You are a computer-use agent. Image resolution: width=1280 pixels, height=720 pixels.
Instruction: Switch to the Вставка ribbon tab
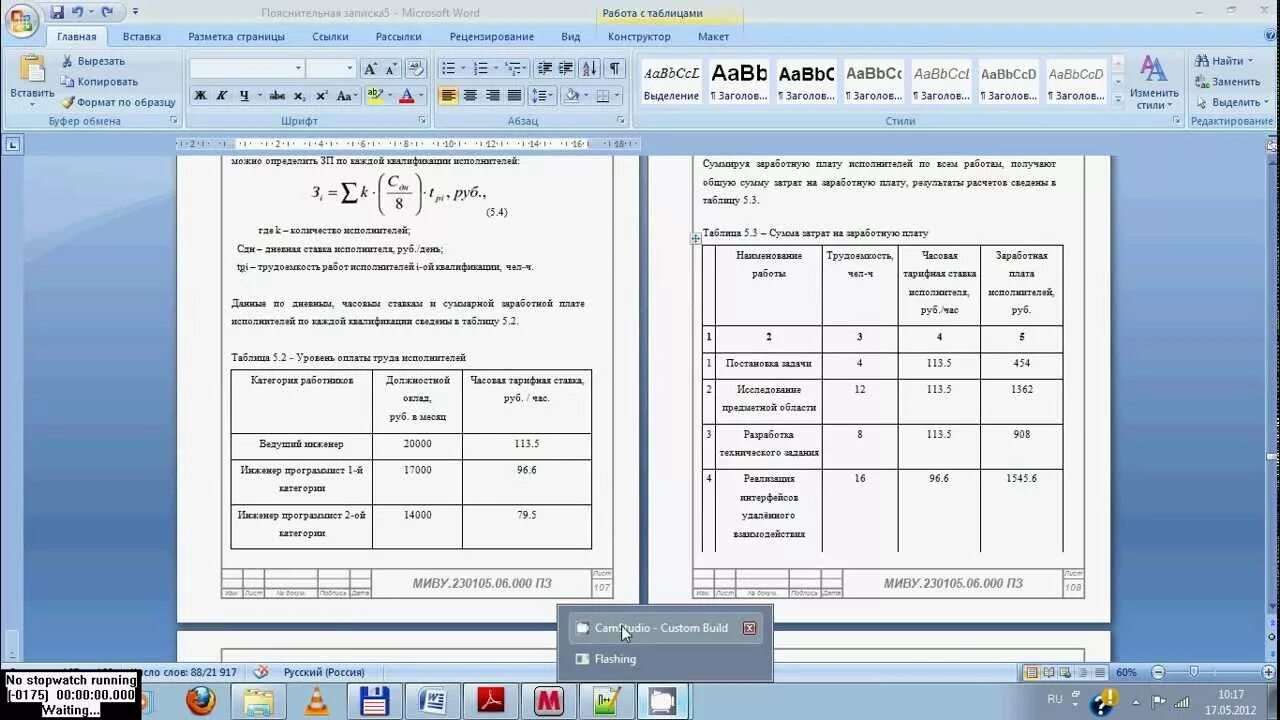point(142,37)
